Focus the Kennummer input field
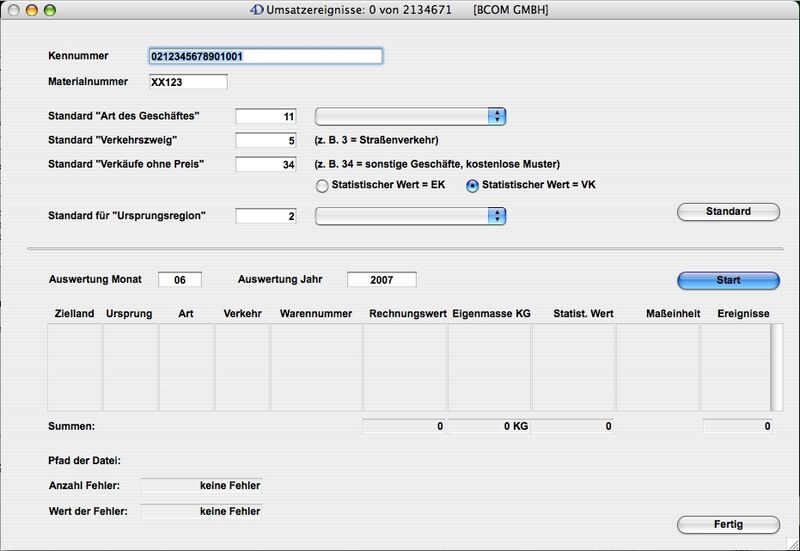This screenshot has width=800, height=551. [265, 57]
